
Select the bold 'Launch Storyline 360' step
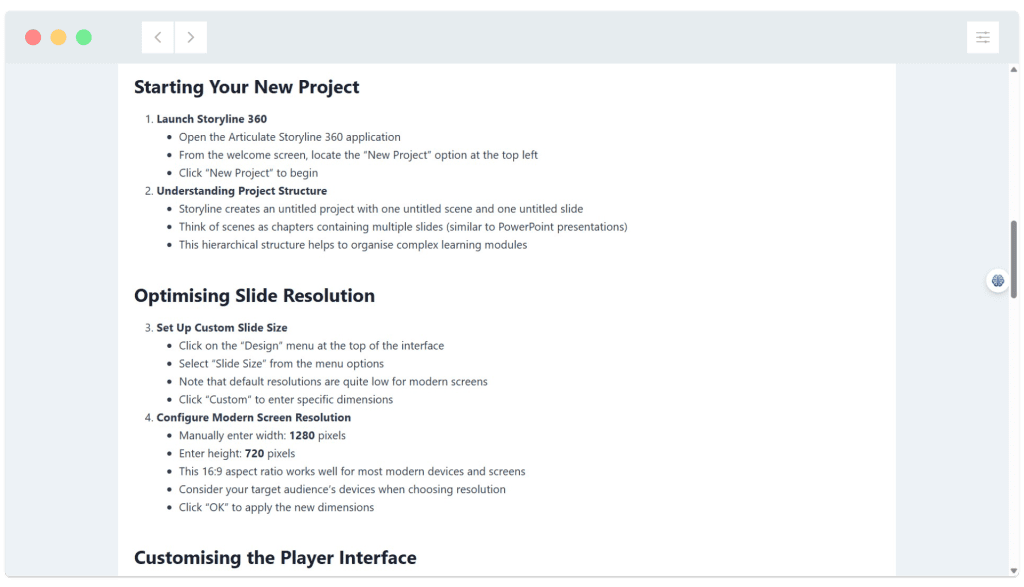(211, 118)
